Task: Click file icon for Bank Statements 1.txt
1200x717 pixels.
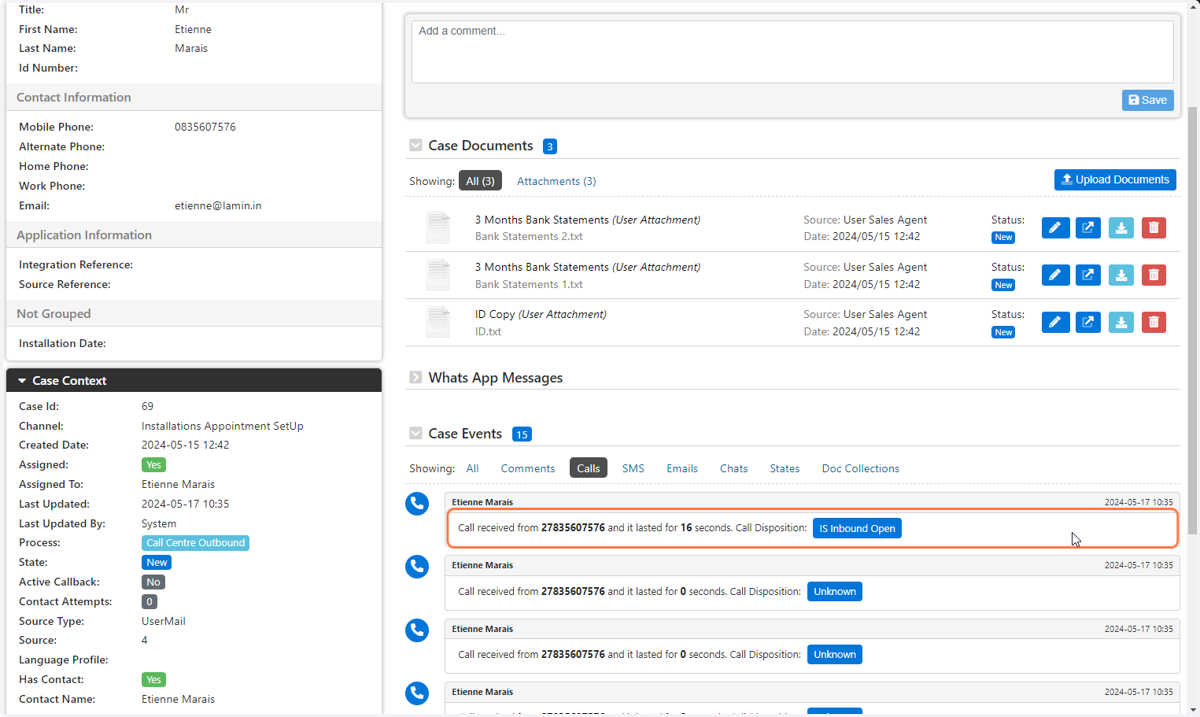Action: point(438,275)
